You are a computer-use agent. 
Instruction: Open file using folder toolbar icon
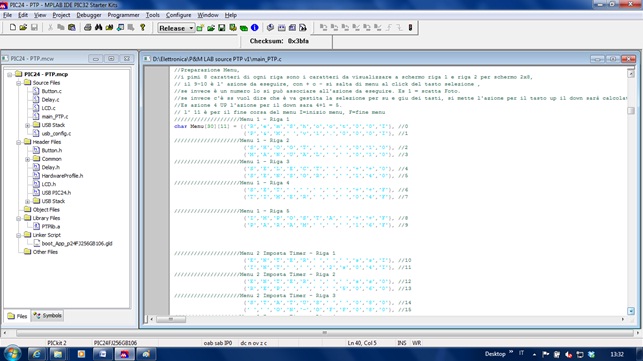(23, 27)
